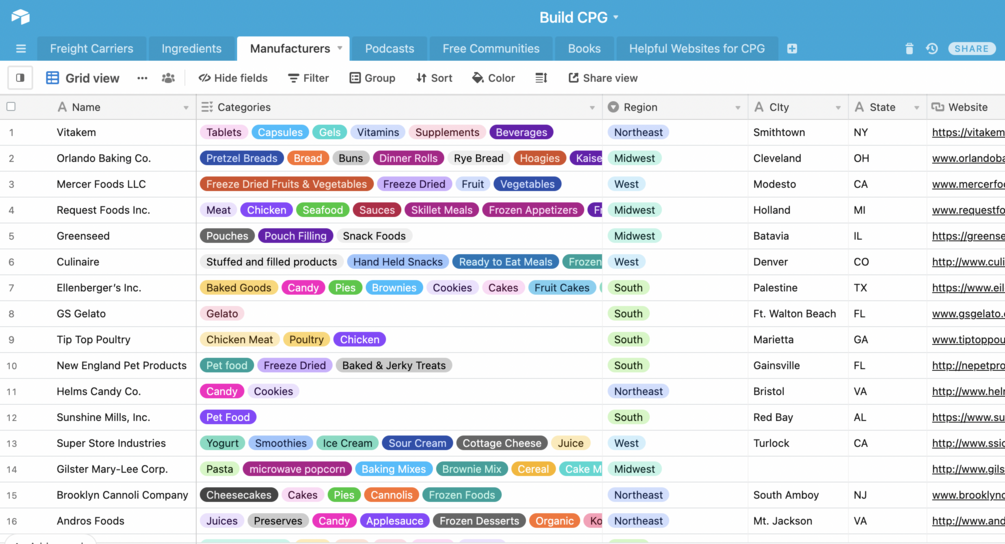Open the trash icon in header
This screenshot has height=544, width=1005.
tap(909, 49)
